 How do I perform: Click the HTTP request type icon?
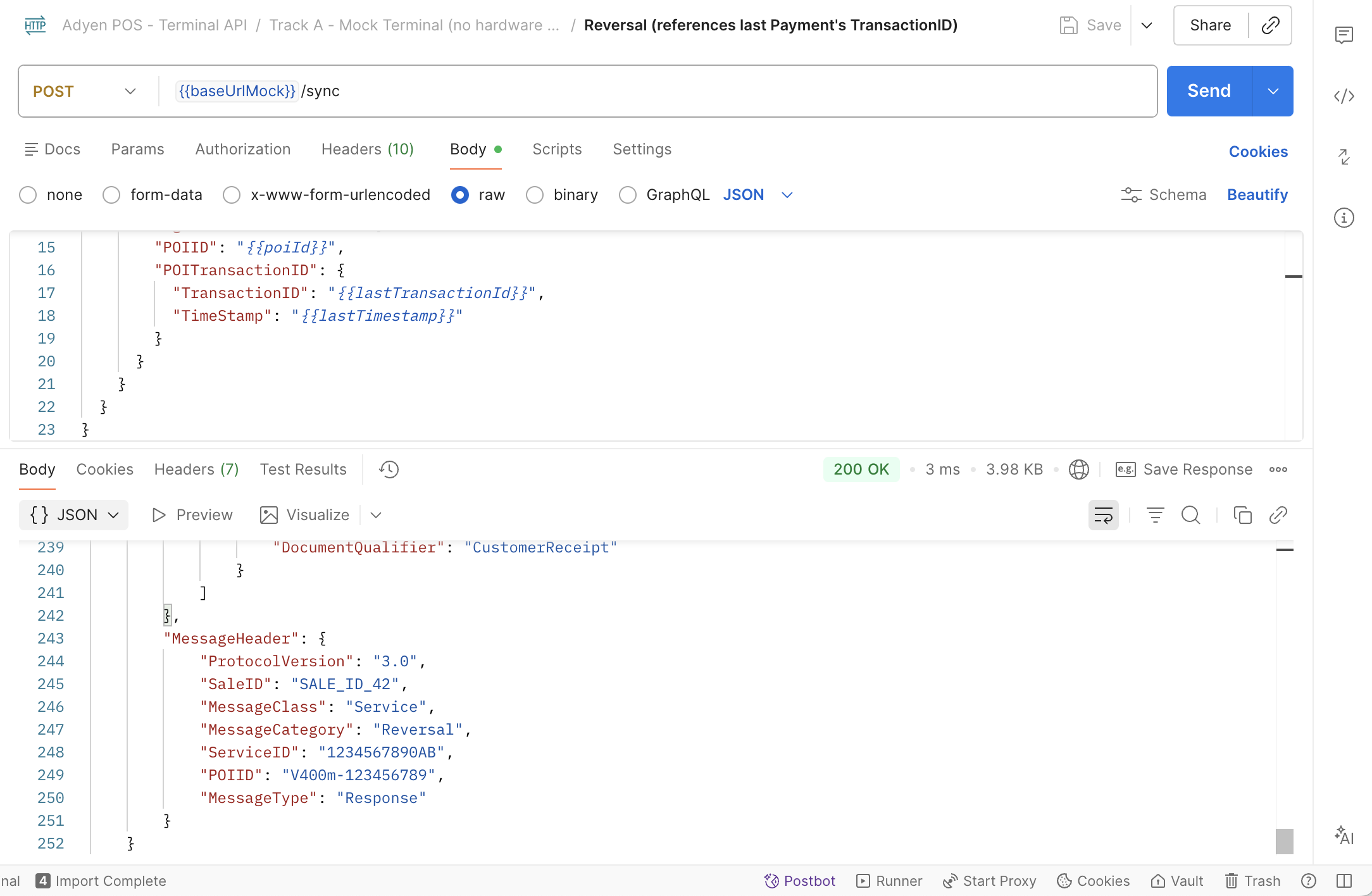(x=35, y=25)
